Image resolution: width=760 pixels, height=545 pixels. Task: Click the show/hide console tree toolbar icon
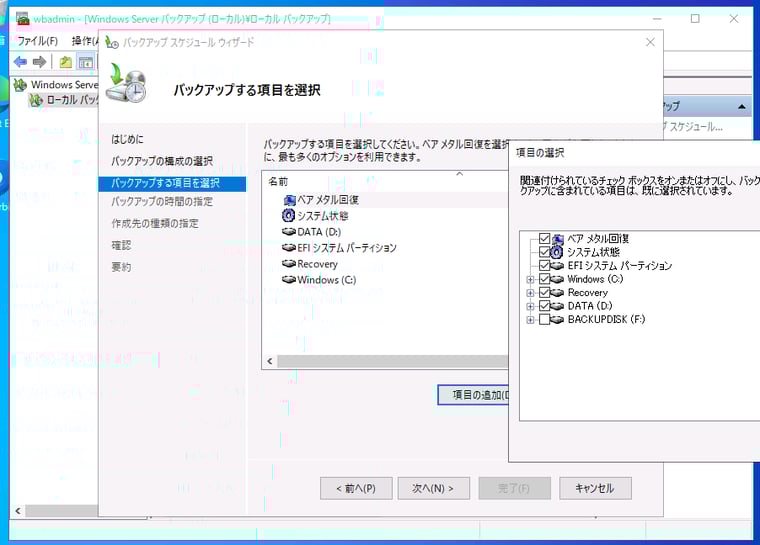[86, 62]
